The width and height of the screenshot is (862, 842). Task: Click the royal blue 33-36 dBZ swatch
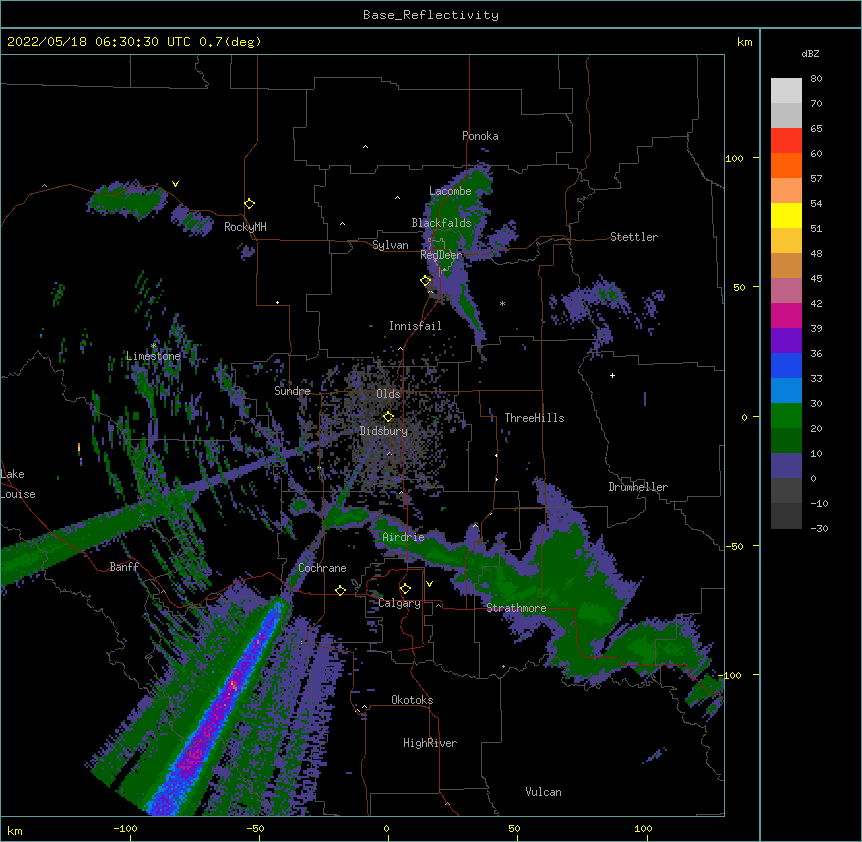786,365
